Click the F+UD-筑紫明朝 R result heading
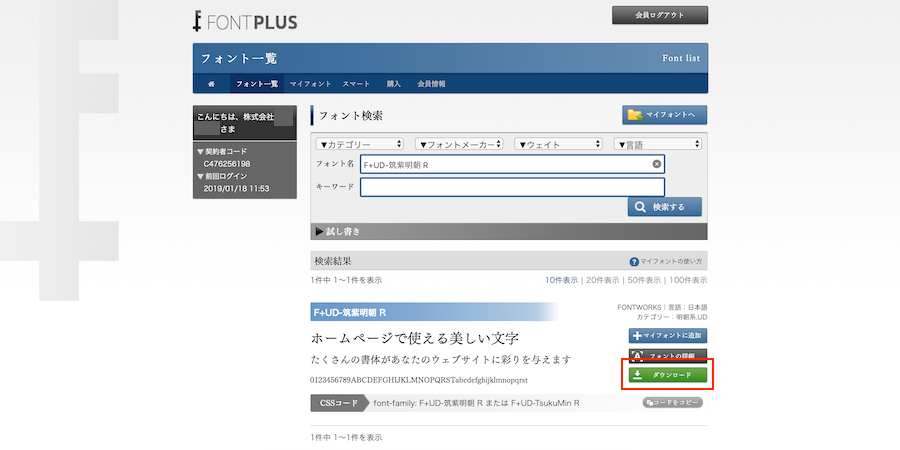Screen dimensions: 900x450 coord(435,312)
